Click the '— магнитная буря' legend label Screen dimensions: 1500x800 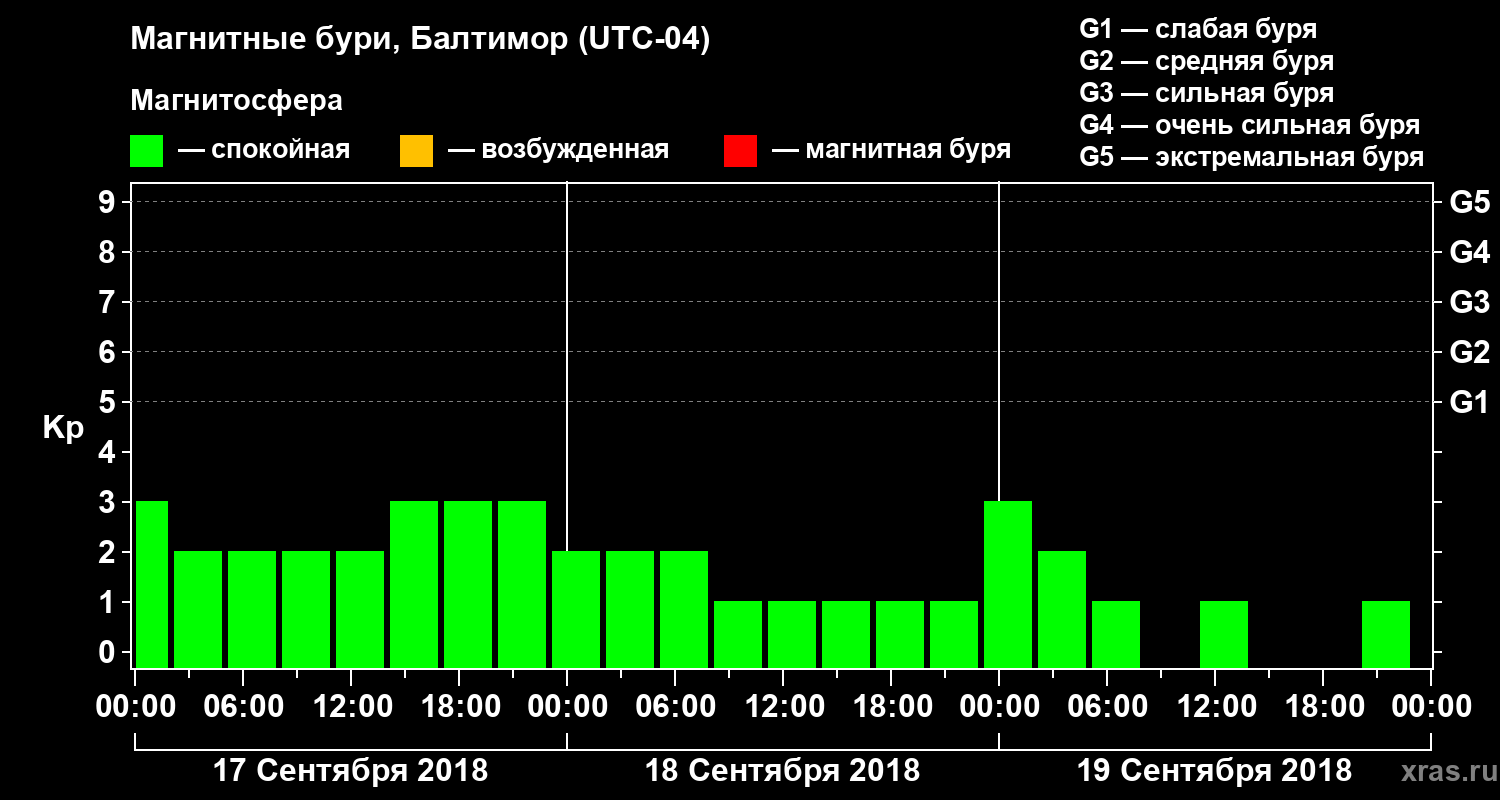coord(891,150)
